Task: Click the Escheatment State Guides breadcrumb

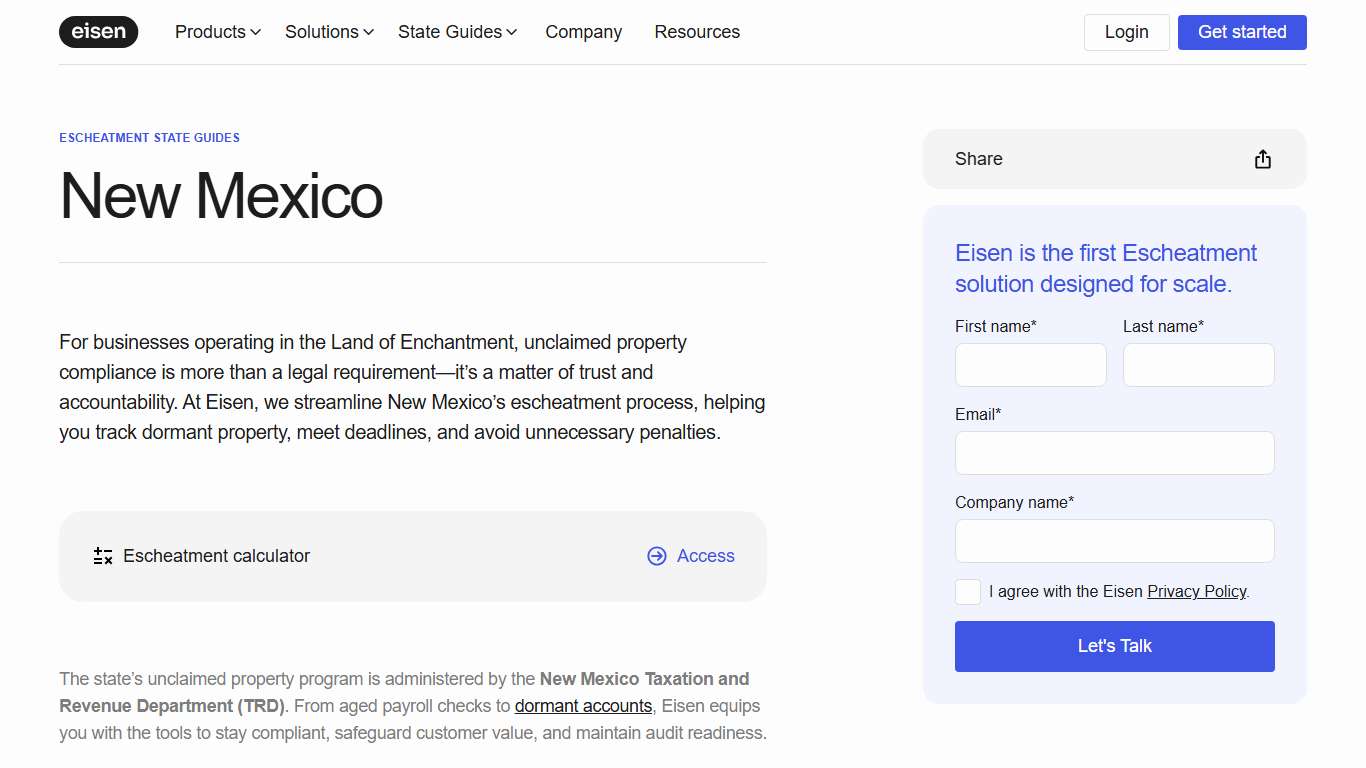Action: coord(149,138)
